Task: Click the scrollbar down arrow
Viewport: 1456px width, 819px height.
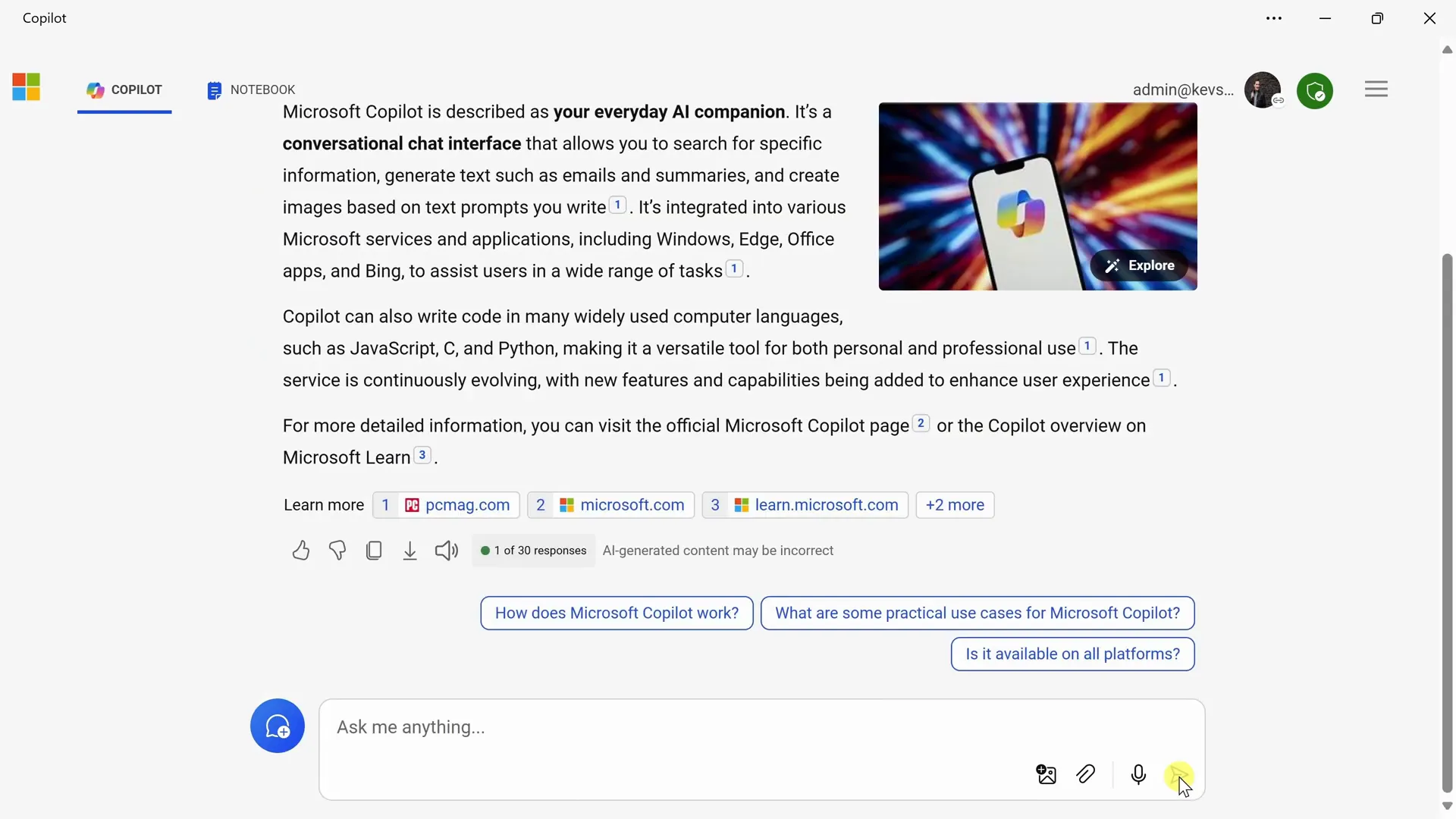Action: click(1447, 806)
